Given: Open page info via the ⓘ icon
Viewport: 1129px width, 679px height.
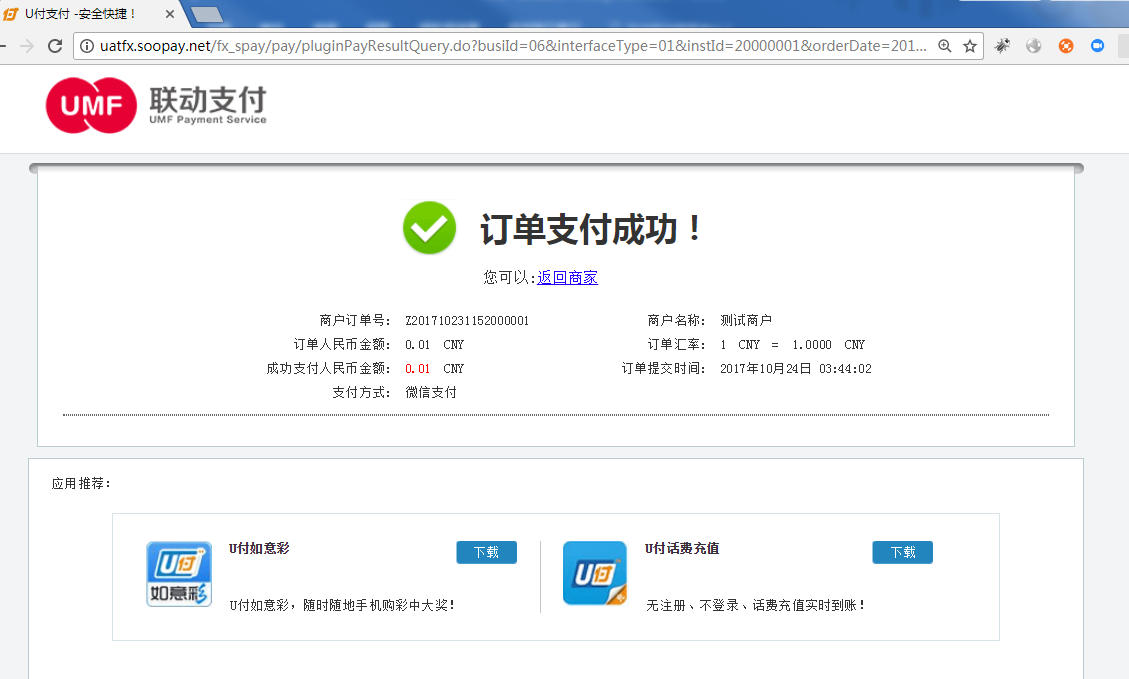Looking at the screenshot, I should [87, 45].
